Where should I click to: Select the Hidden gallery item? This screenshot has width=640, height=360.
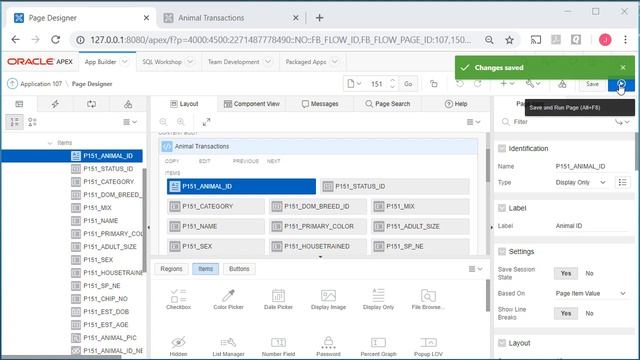[178, 347]
